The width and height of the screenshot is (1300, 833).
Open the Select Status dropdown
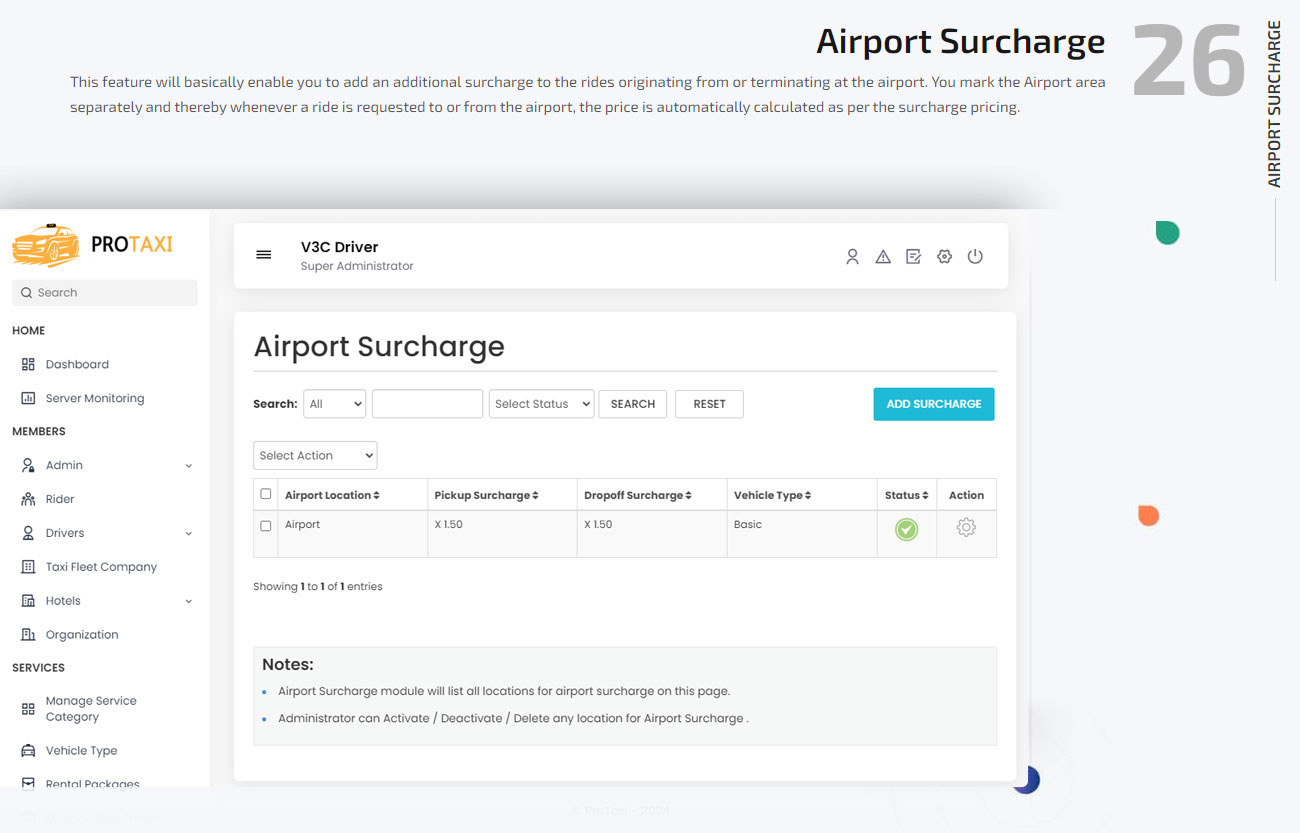541,403
